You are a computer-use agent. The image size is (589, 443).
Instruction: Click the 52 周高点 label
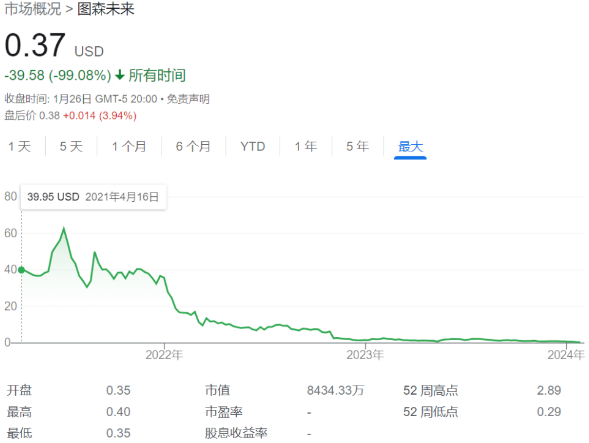click(x=431, y=390)
